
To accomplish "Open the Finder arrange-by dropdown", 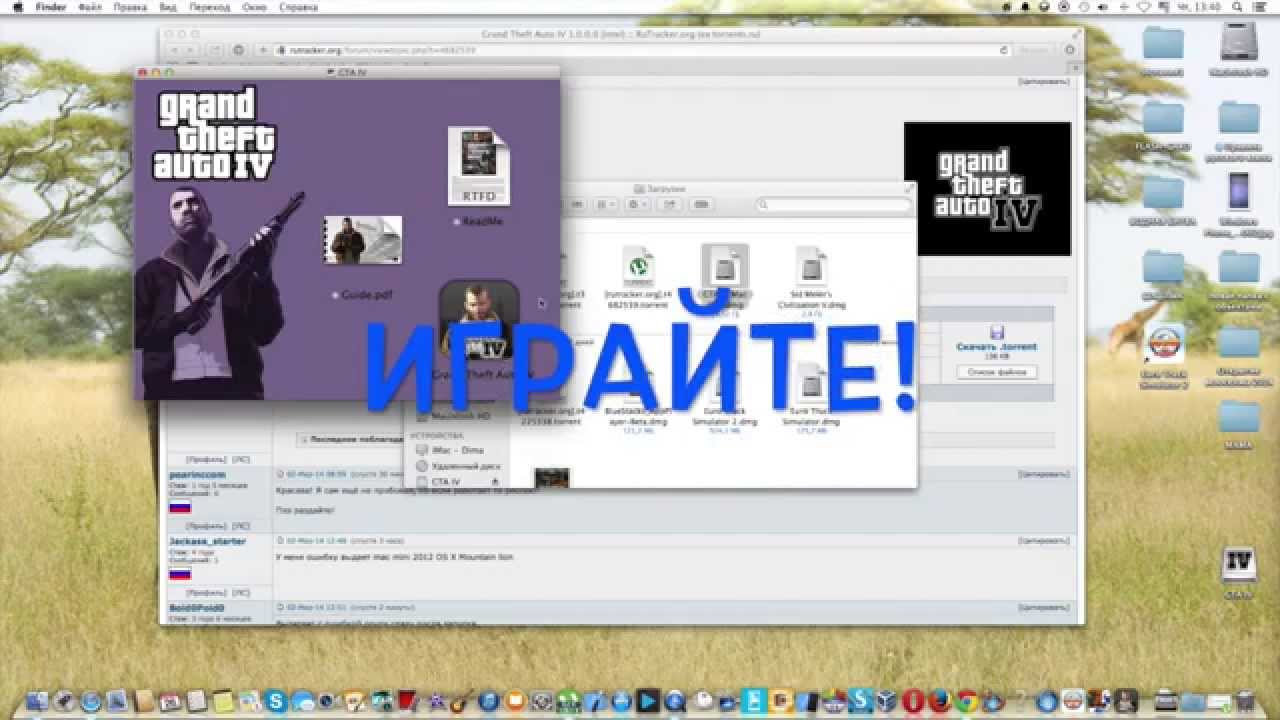I will [605, 204].
